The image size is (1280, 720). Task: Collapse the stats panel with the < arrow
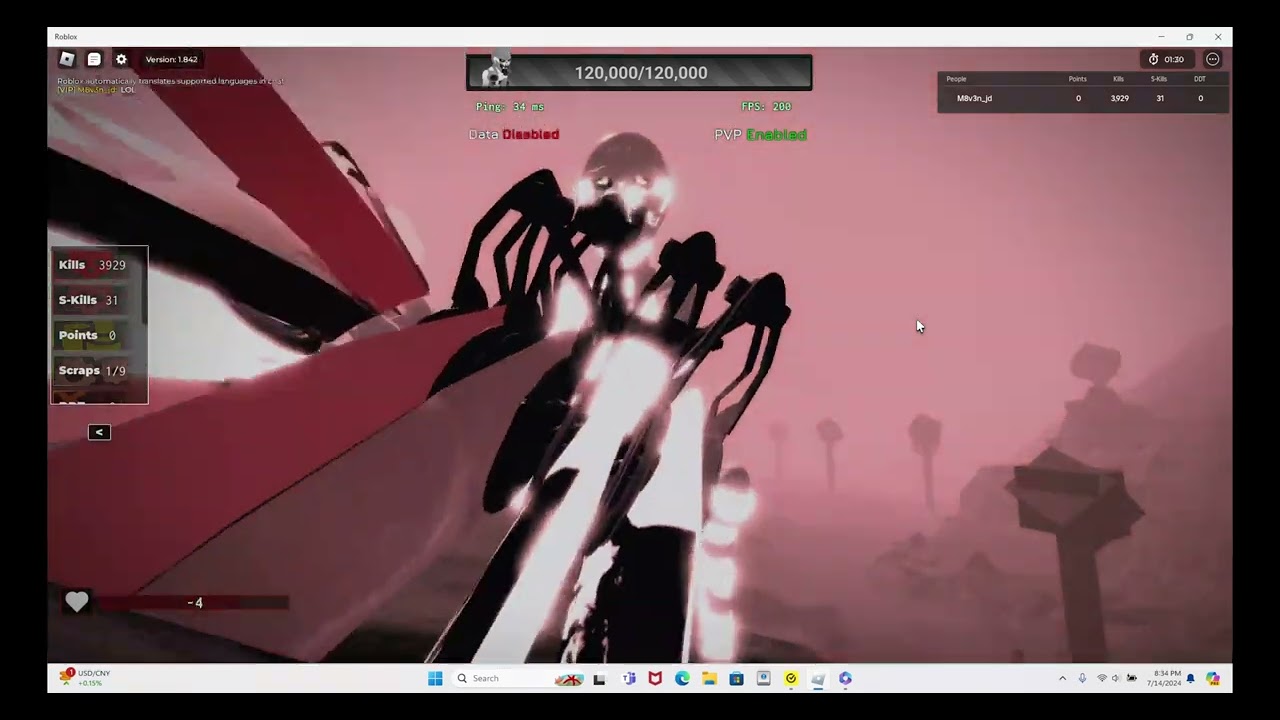99,432
